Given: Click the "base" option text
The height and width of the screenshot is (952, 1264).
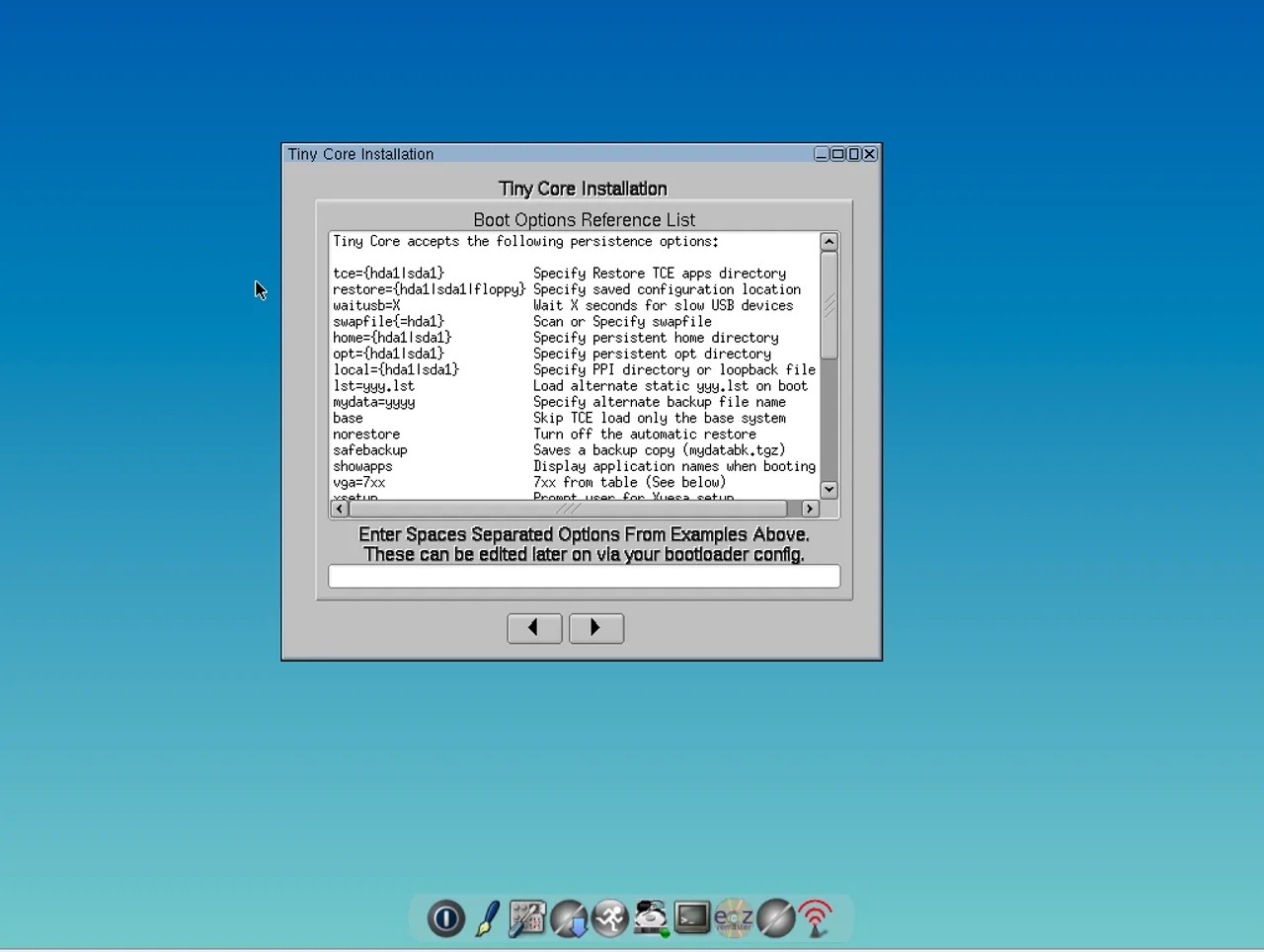Looking at the screenshot, I should point(348,418).
